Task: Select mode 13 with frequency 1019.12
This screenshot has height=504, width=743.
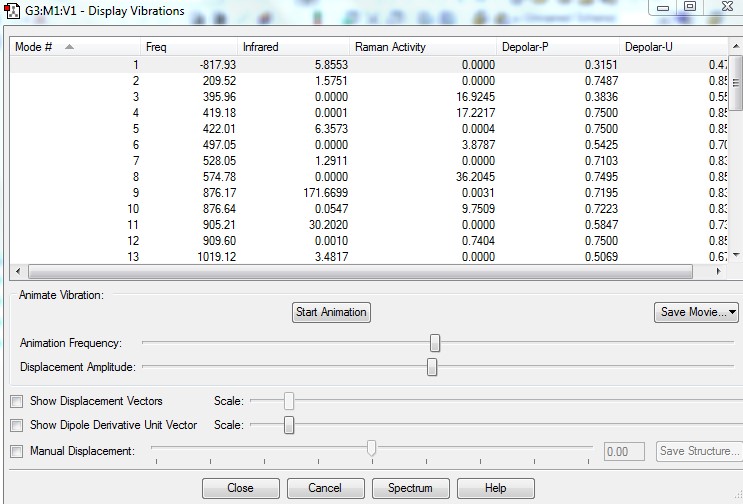Action: coord(369,257)
